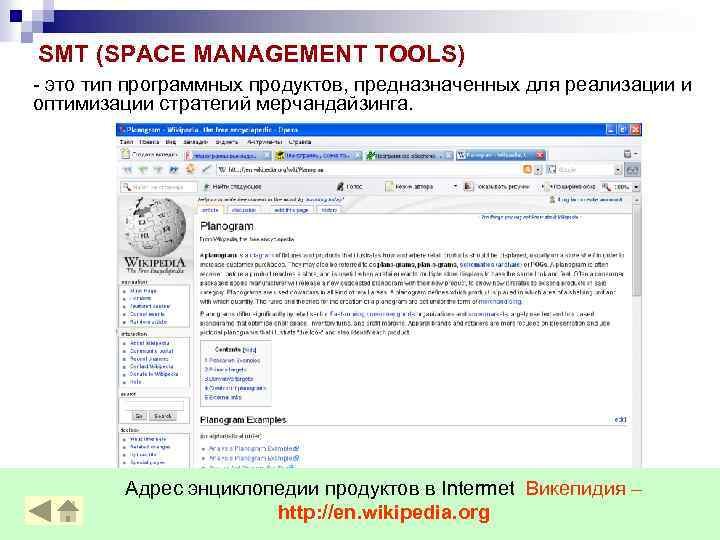Reload the page with the orange icon
720x540 pixels.
point(190,169)
